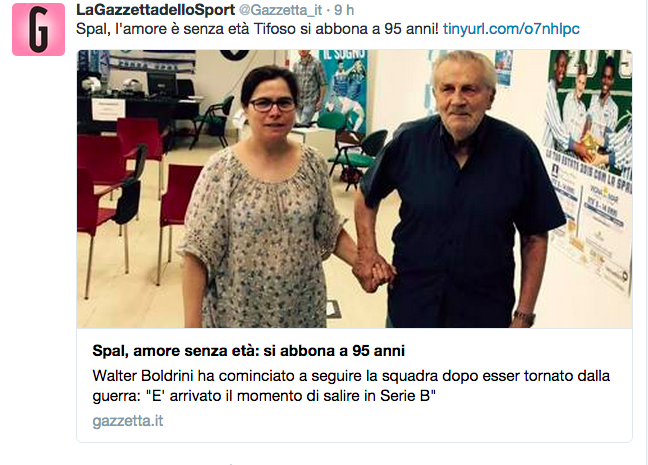Open the card headline Spal, amore senza età
This screenshot has height=465, width=648.
(x=248, y=351)
